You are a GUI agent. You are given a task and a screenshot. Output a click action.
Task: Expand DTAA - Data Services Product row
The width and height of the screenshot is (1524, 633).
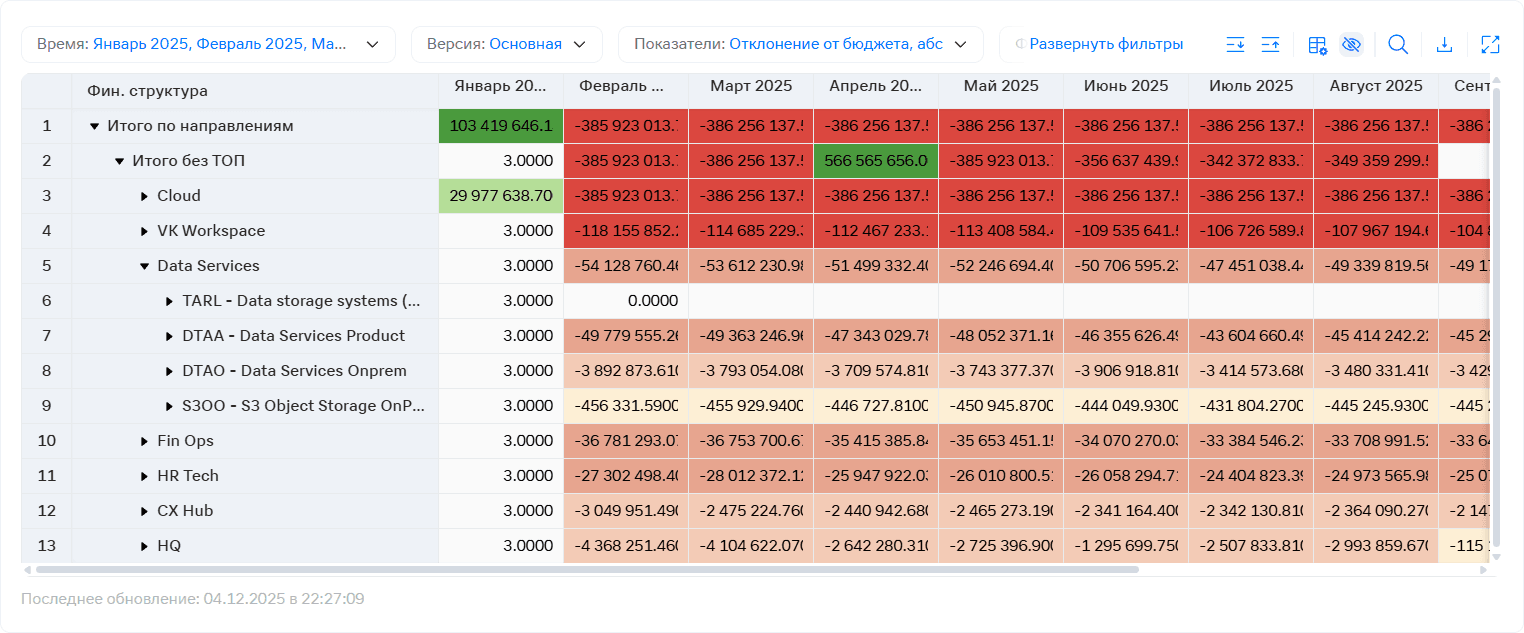[x=169, y=336]
